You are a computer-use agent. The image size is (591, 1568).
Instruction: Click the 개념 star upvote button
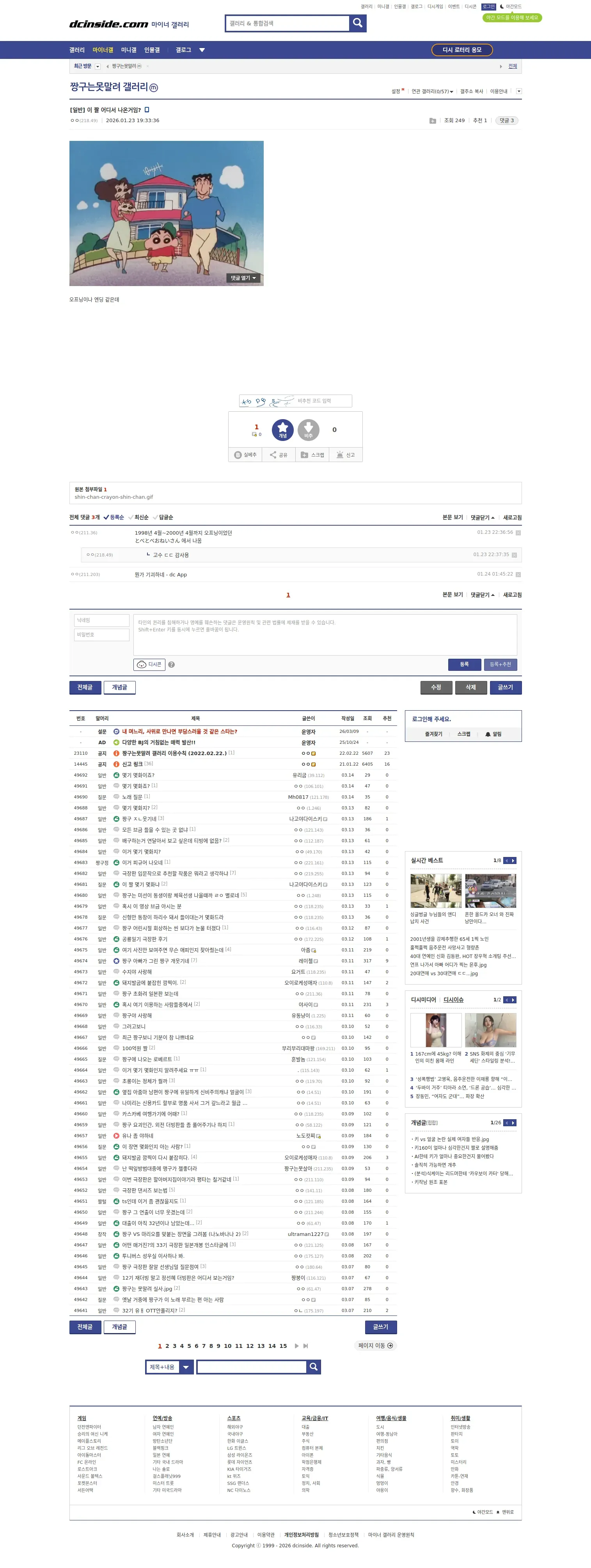click(282, 430)
